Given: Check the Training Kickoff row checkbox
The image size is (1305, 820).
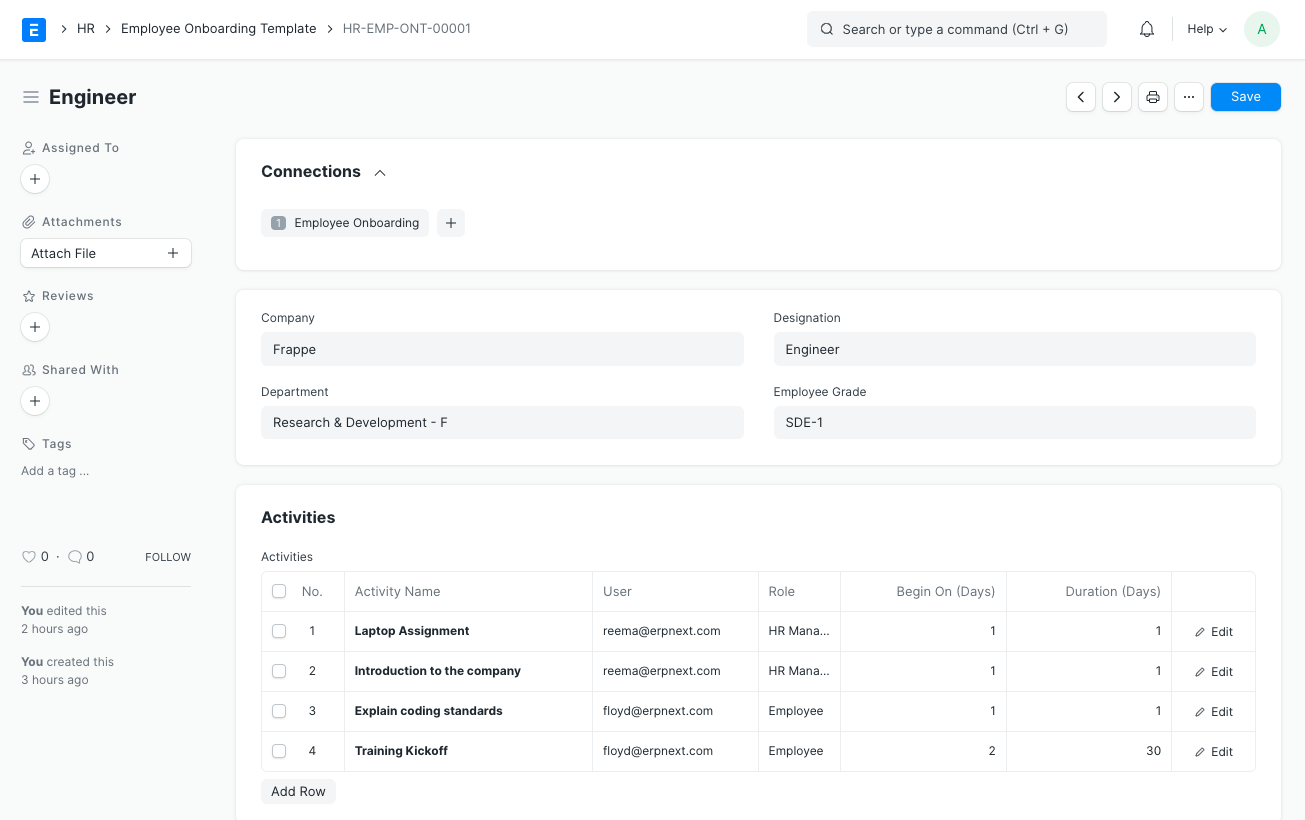Looking at the screenshot, I should [279, 751].
